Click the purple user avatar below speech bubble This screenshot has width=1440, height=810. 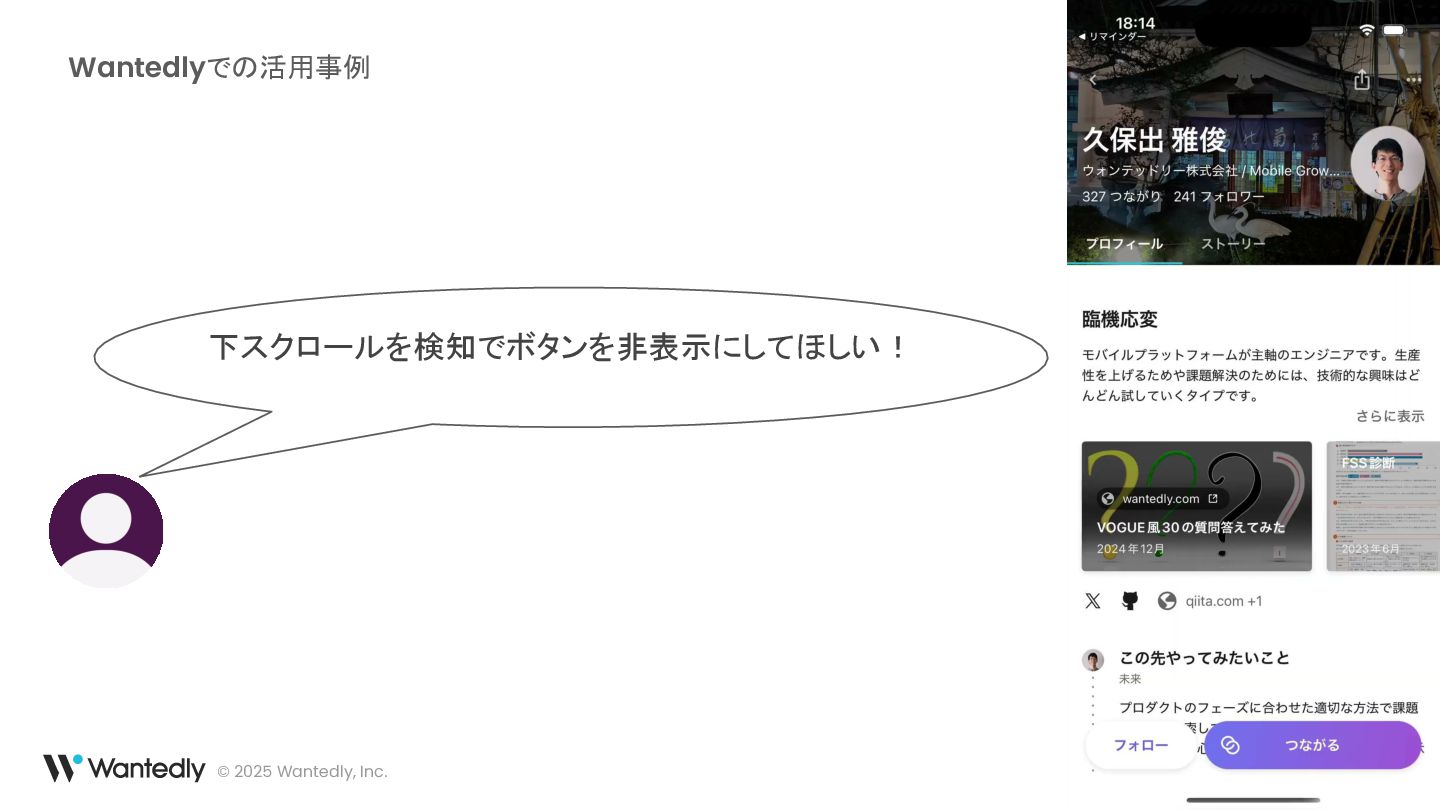point(106,531)
